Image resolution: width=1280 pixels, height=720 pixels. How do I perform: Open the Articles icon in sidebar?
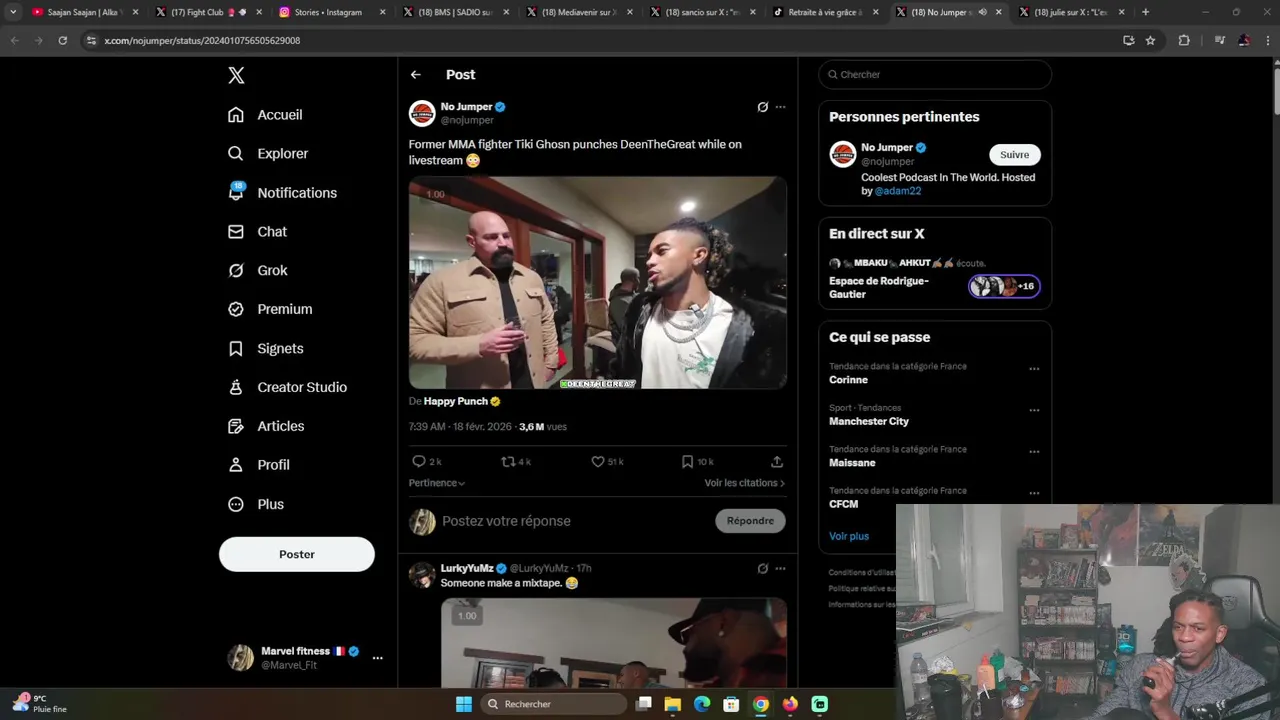pyautogui.click(x=236, y=426)
